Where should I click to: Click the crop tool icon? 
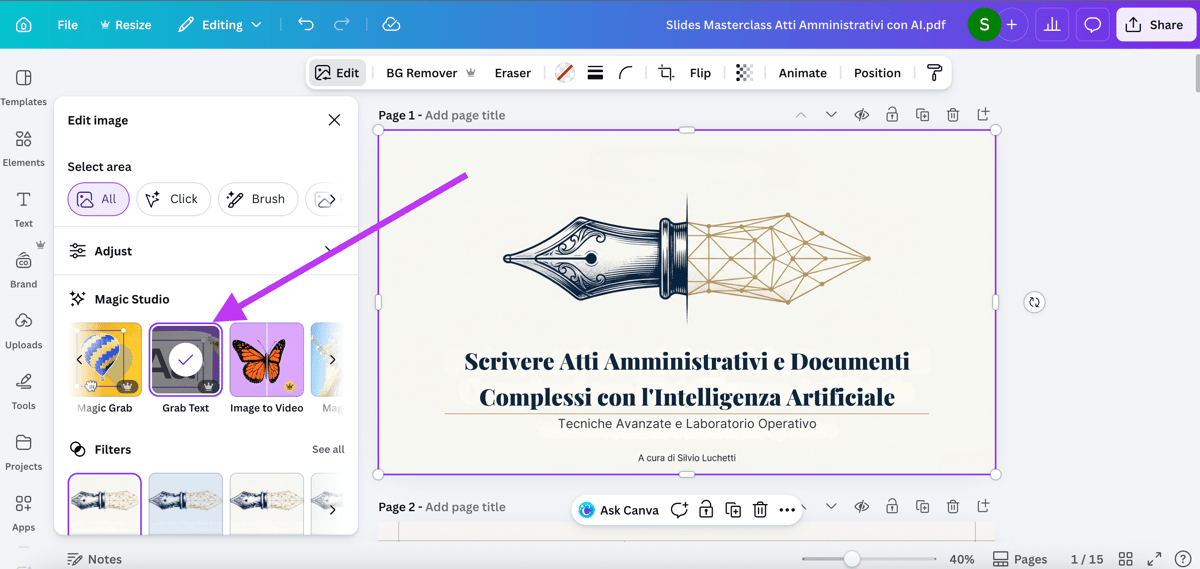666,73
